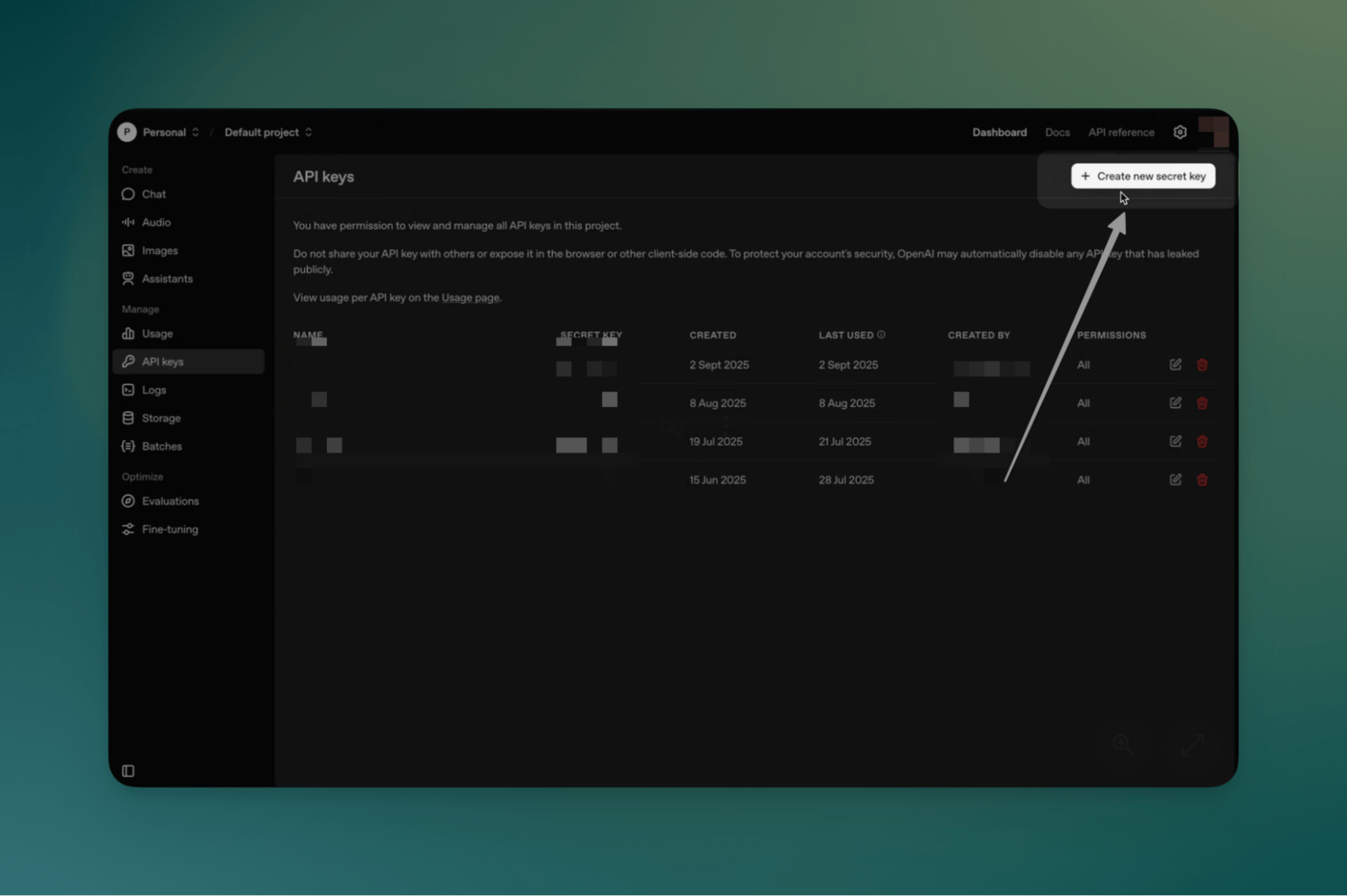Go to Usage in the sidebar
The width and height of the screenshot is (1347, 896).
157,334
